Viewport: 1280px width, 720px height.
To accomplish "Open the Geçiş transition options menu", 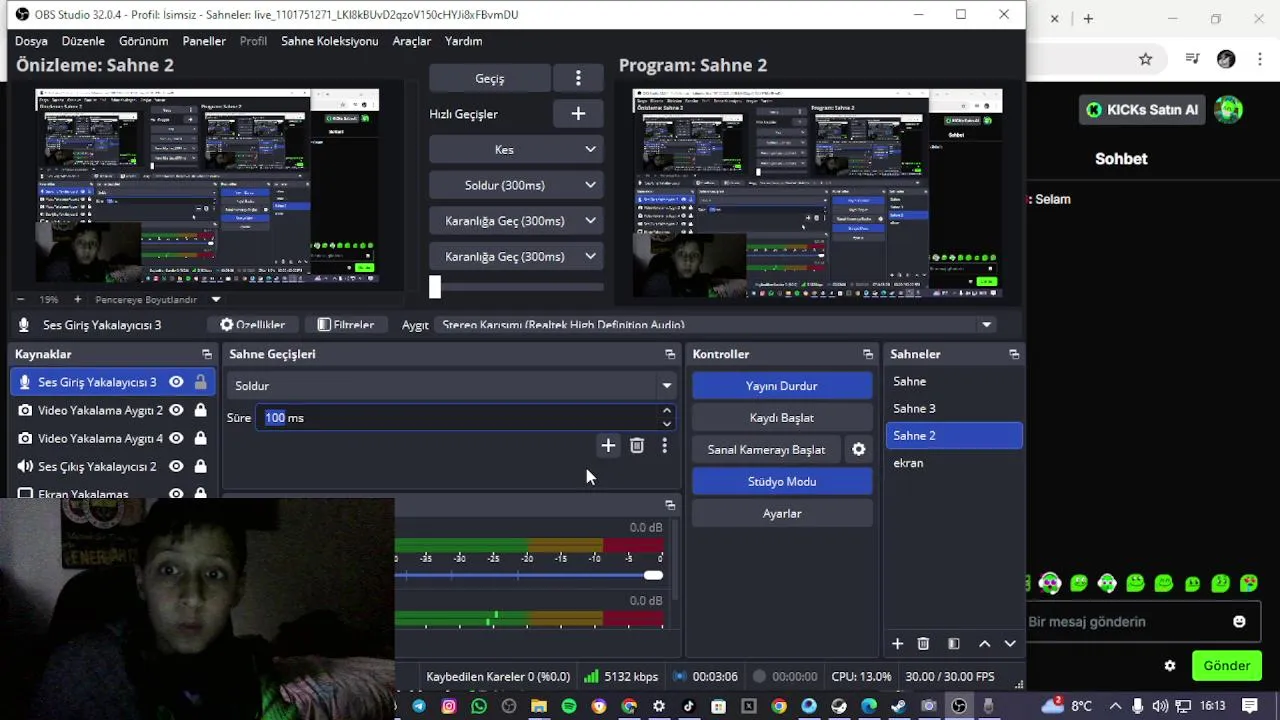I will click(x=578, y=78).
